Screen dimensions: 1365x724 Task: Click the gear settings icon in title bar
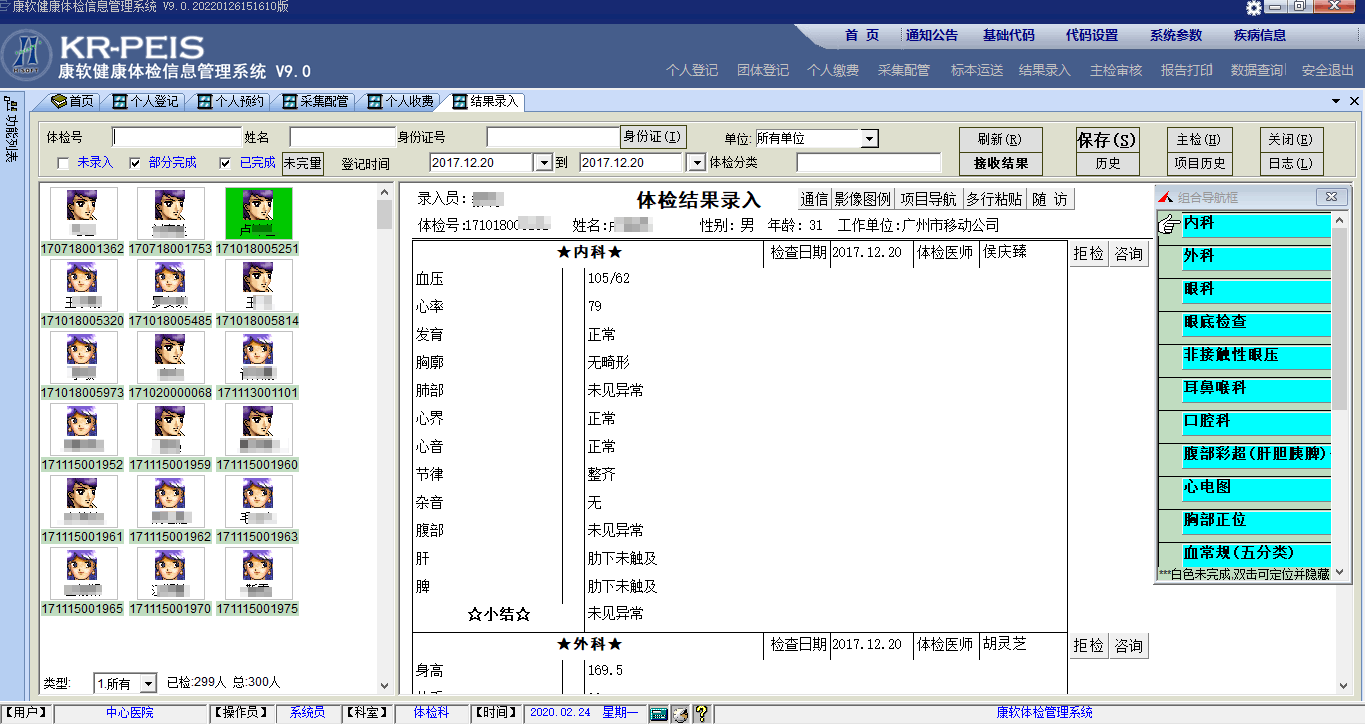(1254, 8)
